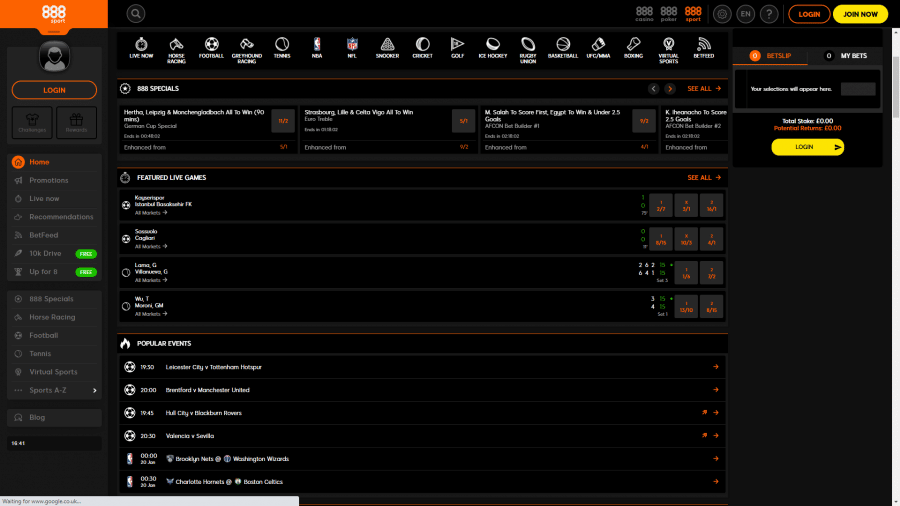
Task: Select draw odds for Sassuolo v Cagliari
Action: coord(686,239)
